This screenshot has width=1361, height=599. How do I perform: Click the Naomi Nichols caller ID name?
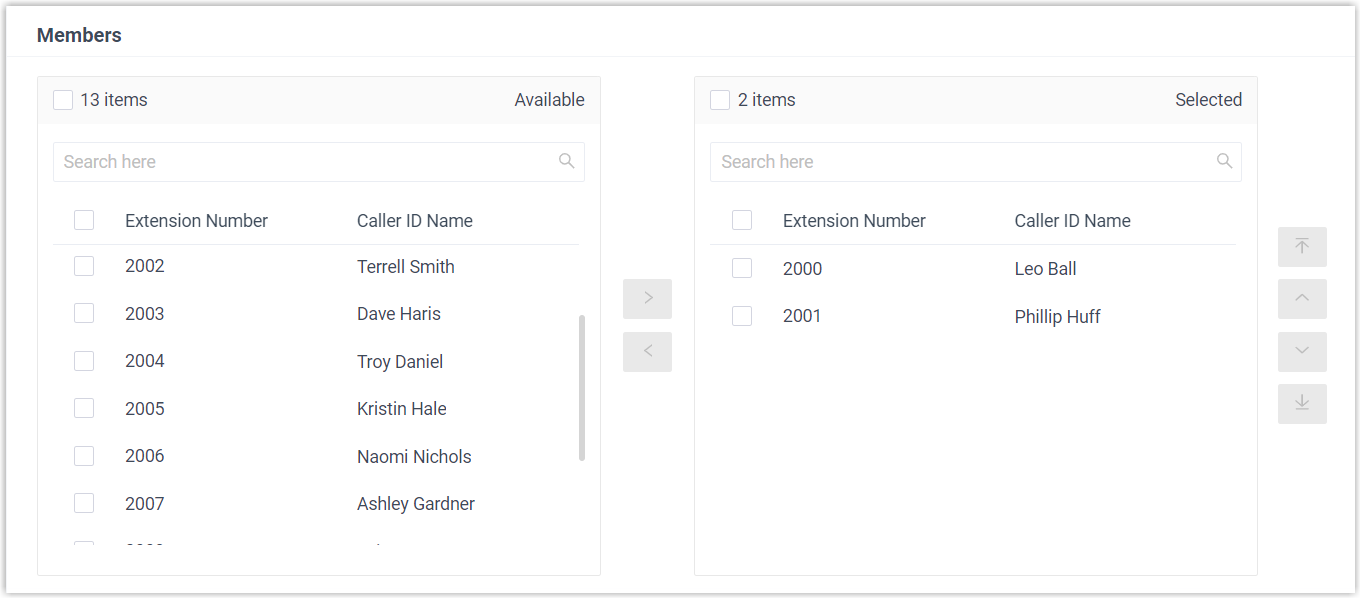[414, 456]
